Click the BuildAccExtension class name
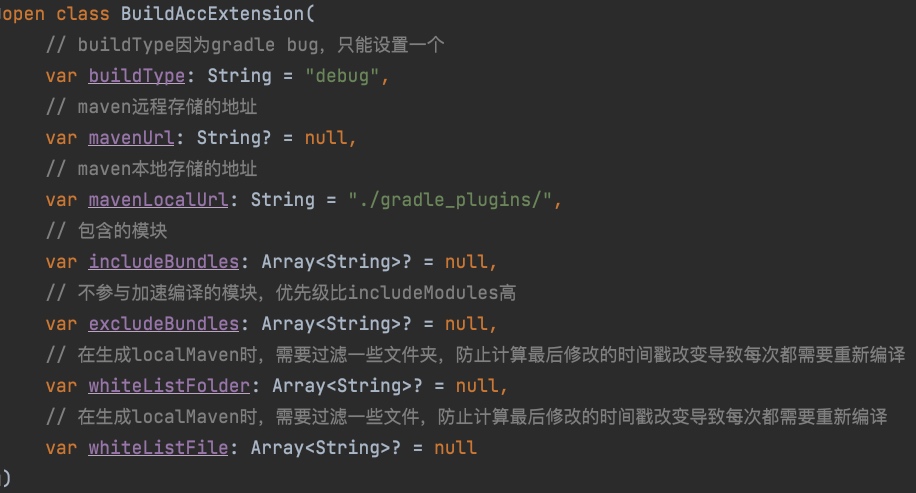 tap(207, 14)
